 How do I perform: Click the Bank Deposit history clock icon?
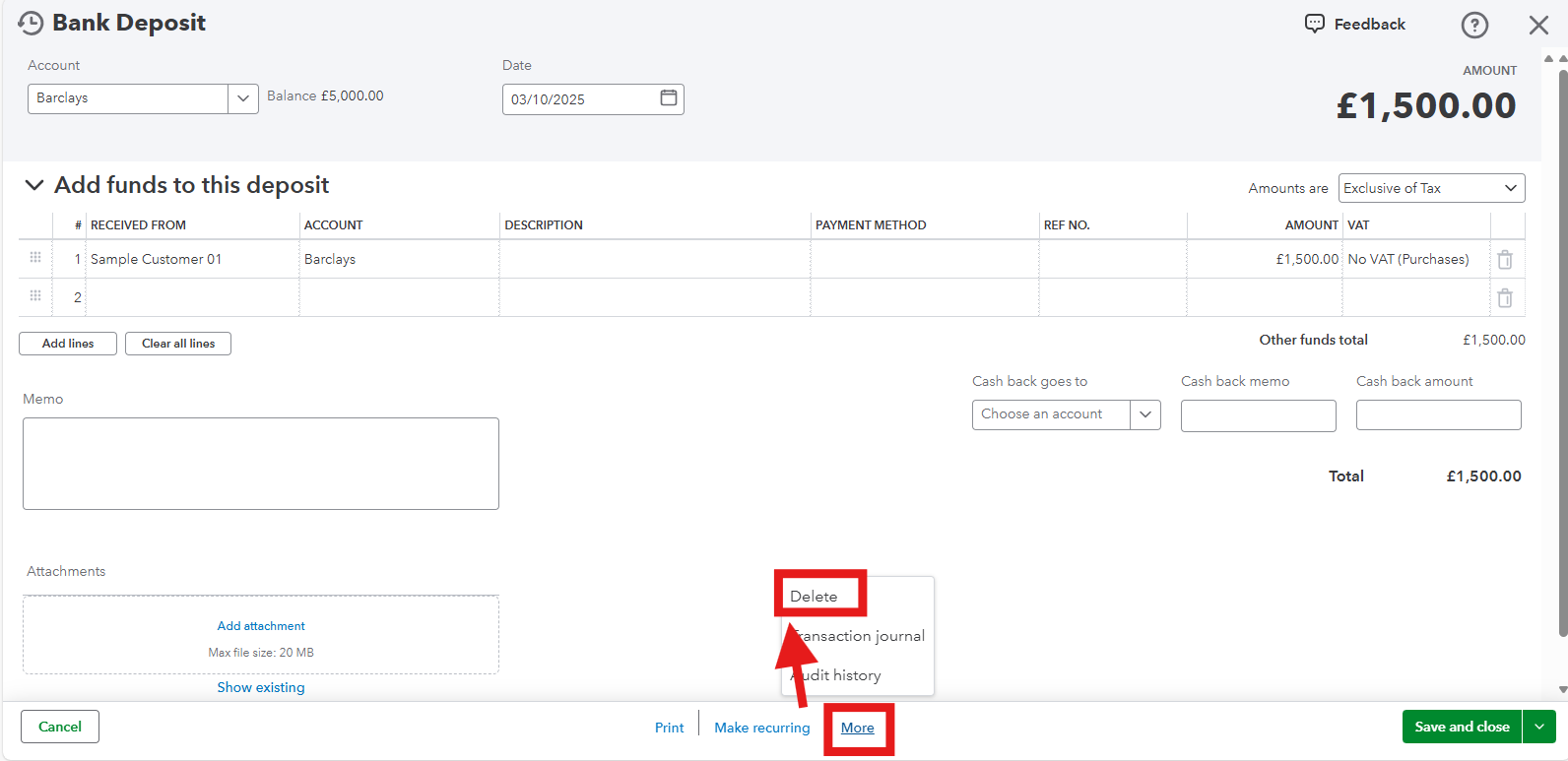pos(31,24)
